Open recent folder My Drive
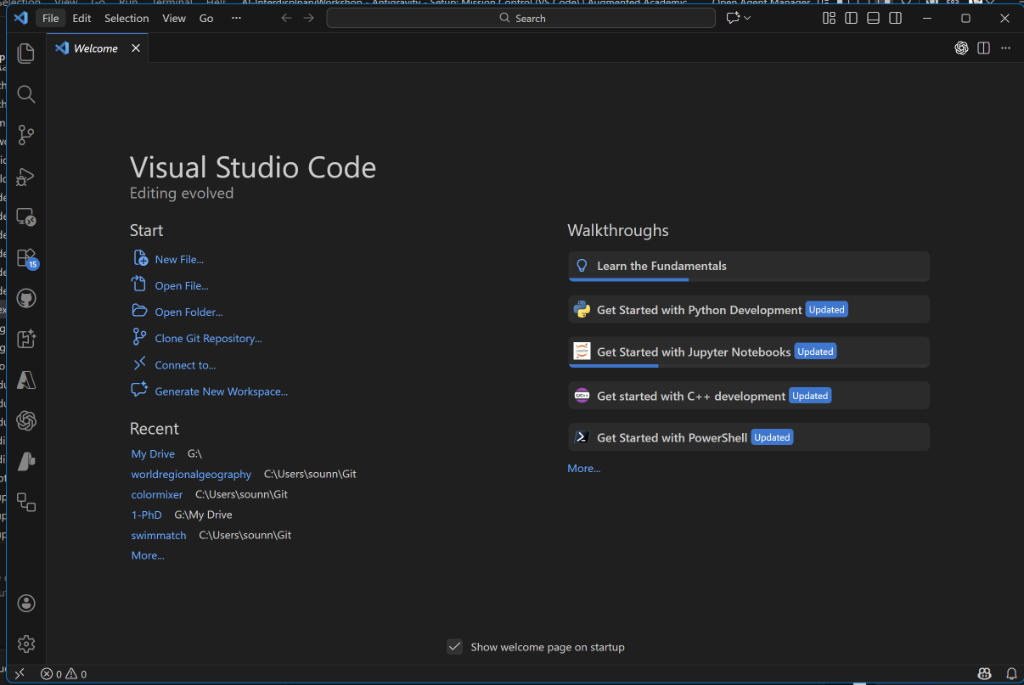1024x685 pixels. [x=153, y=454]
